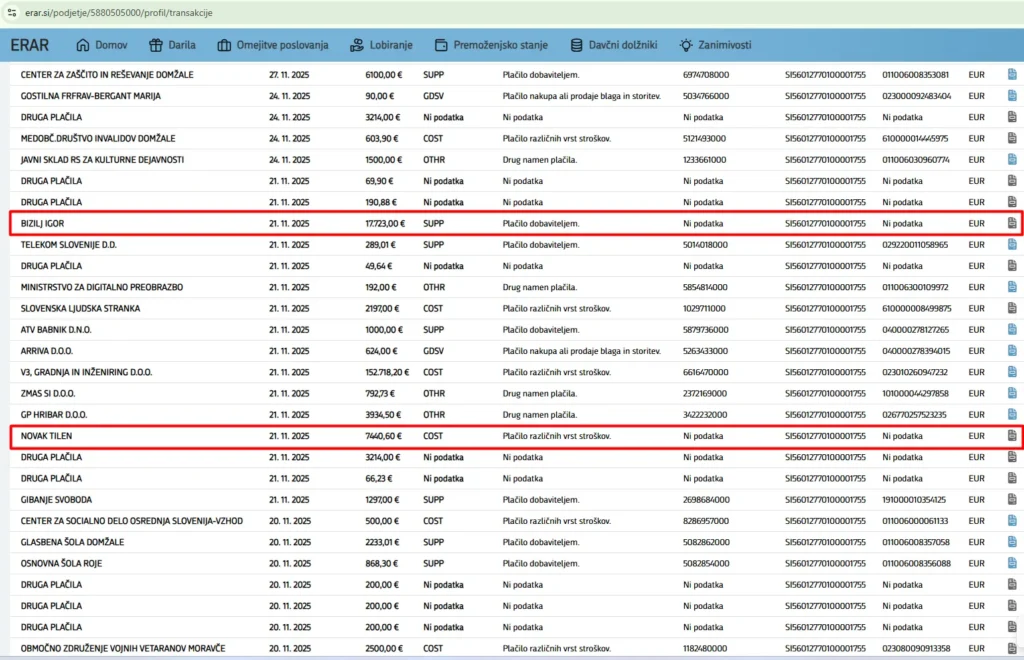The height and width of the screenshot is (660, 1024).
Task: Click the ERAR logo
Action: 30,45
